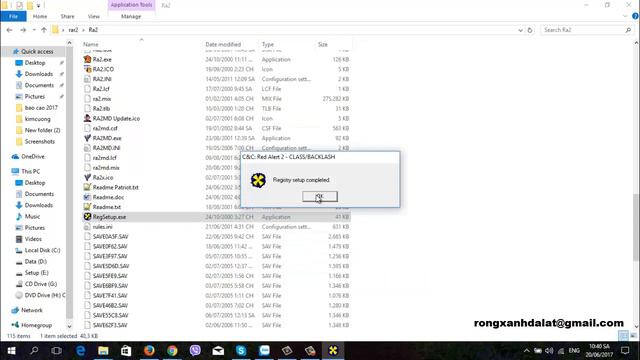Select the SAVE62F3.SAV file

[x=110, y=325]
